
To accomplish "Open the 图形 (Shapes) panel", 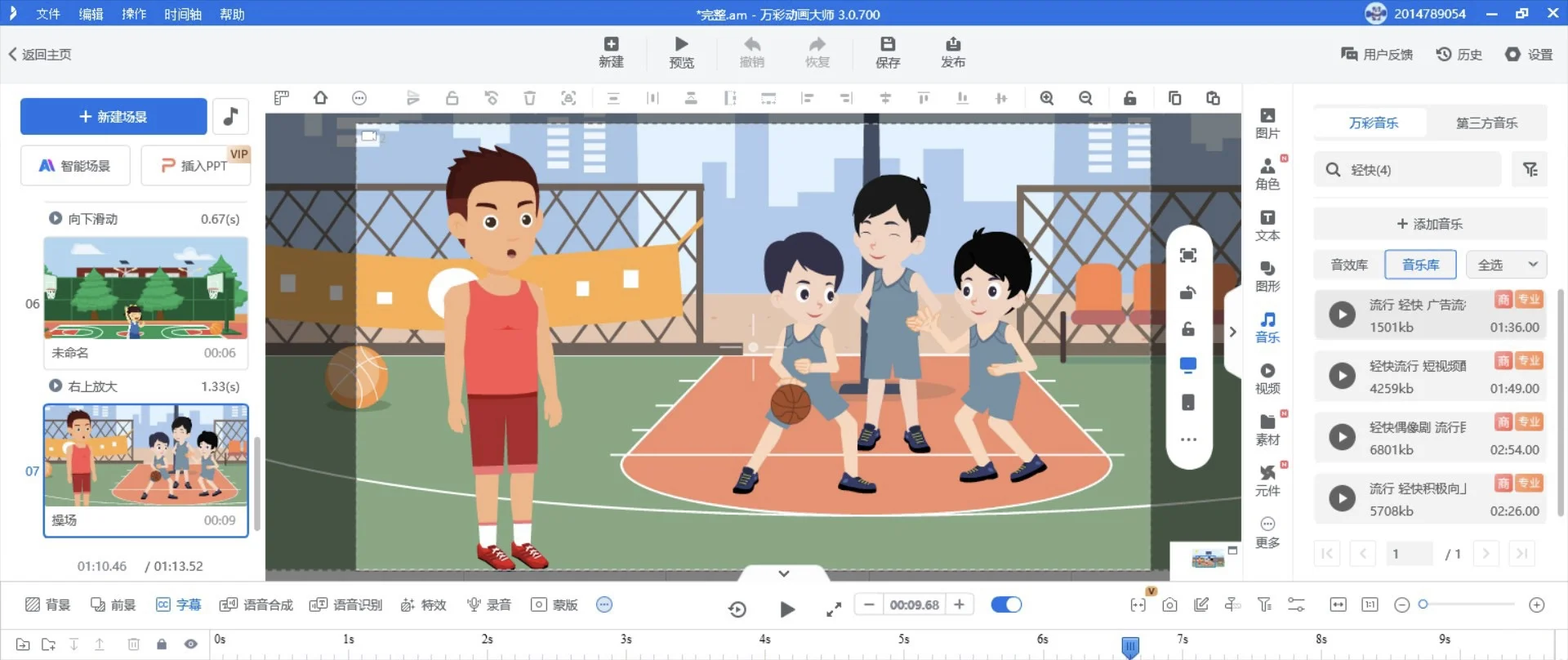I will tap(1267, 276).
